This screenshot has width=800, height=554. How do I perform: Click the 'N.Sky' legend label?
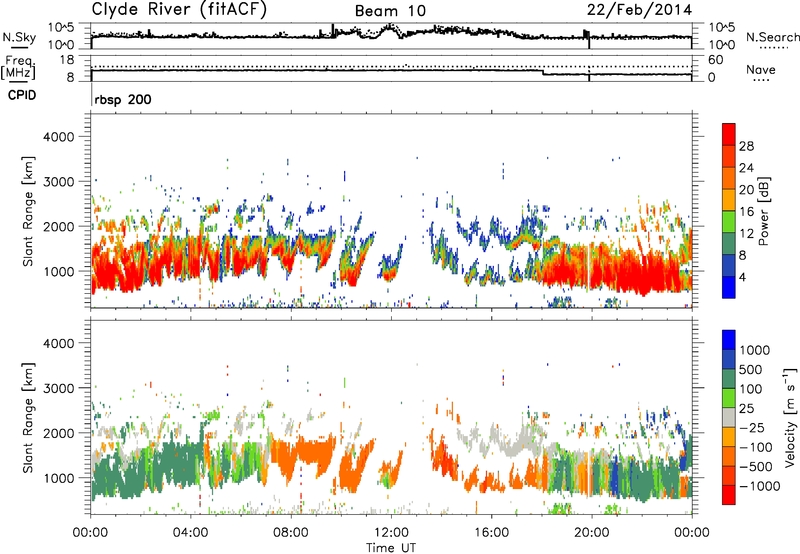[19, 37]
